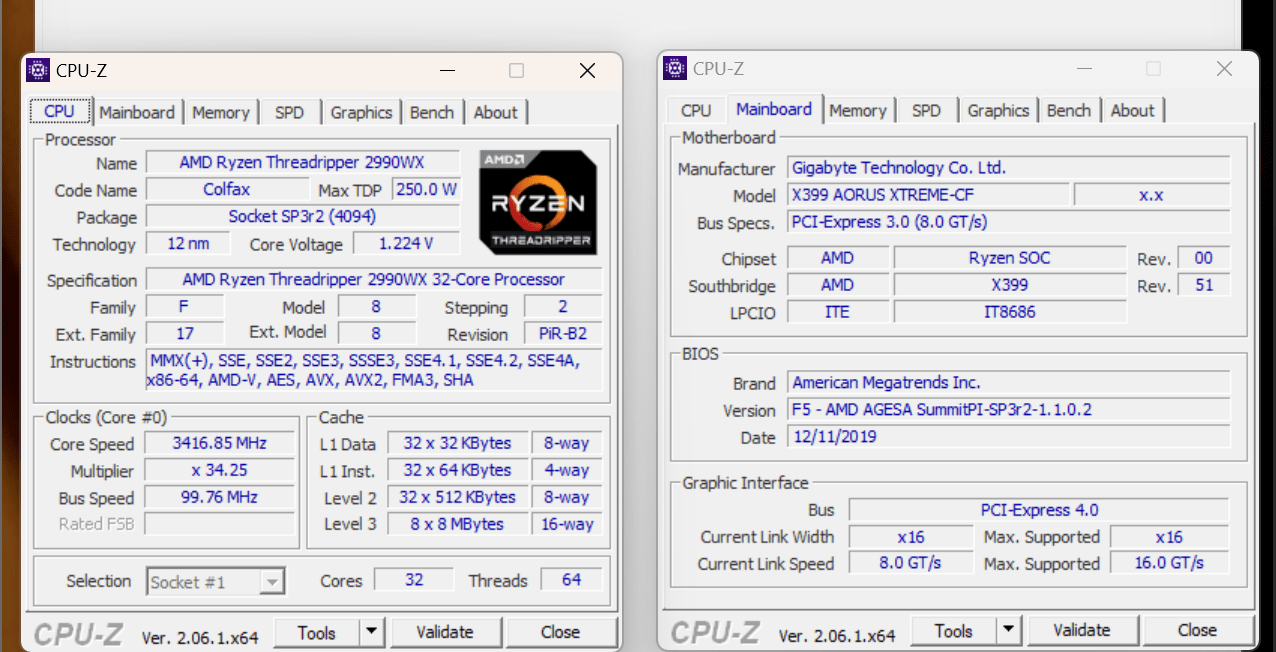Open the Mainboard tab in the left window
This screenshot has width=1276, height=652.
click(137, 112)
